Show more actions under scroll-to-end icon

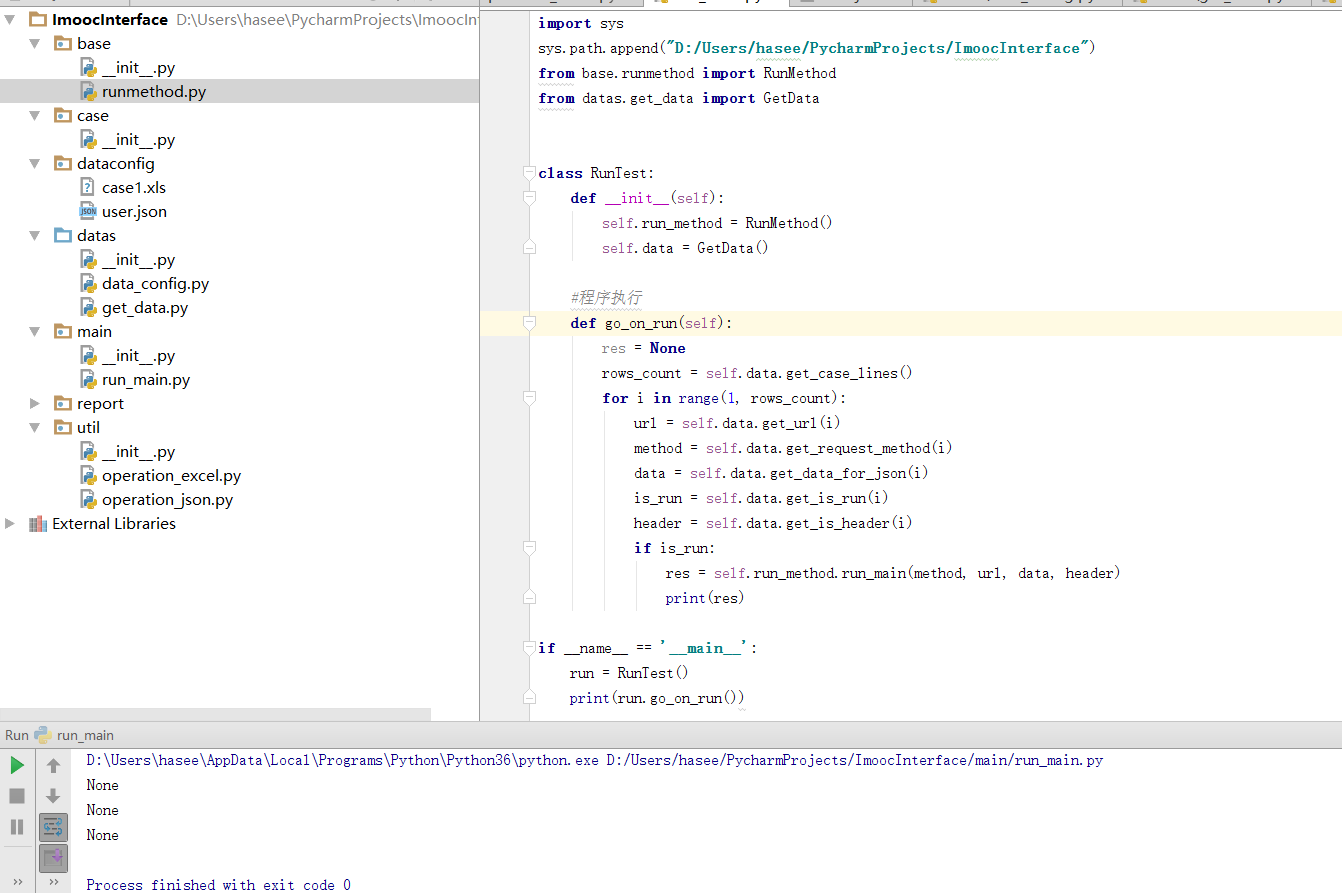click(53, 882)
